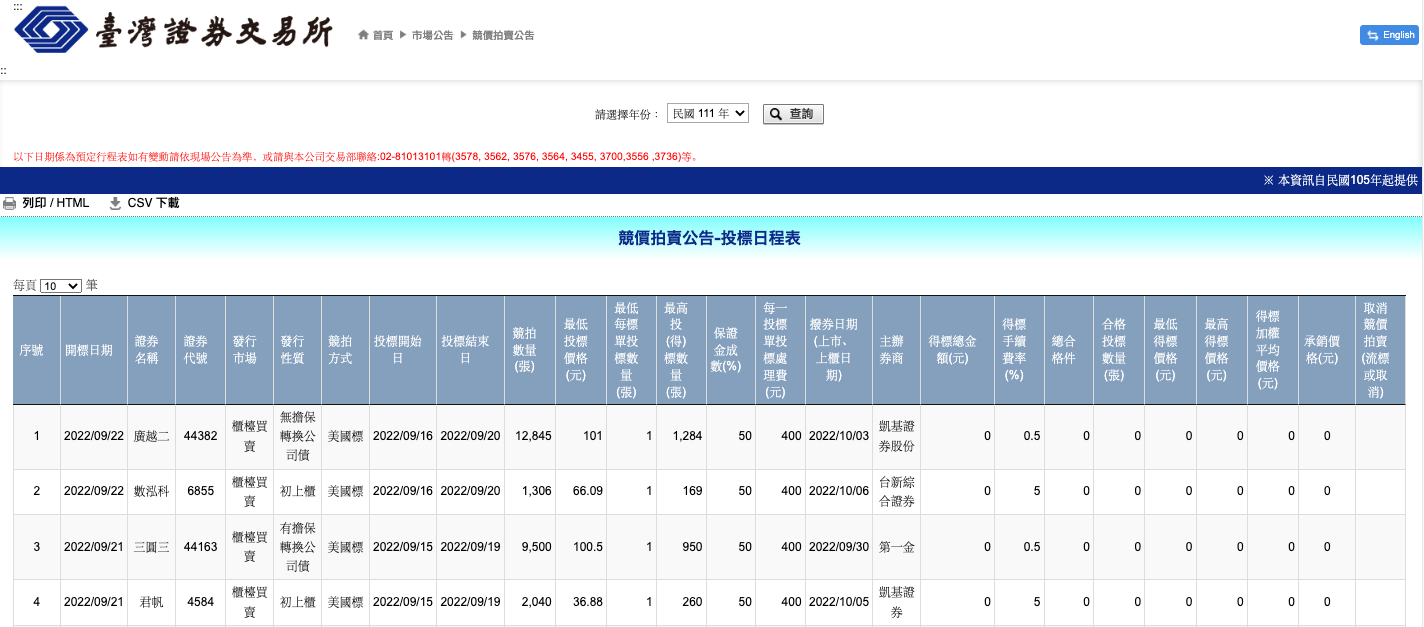Screen dimensions: 1424x627
Task: Switch to the English version of the site
Action: point(1390,33)
